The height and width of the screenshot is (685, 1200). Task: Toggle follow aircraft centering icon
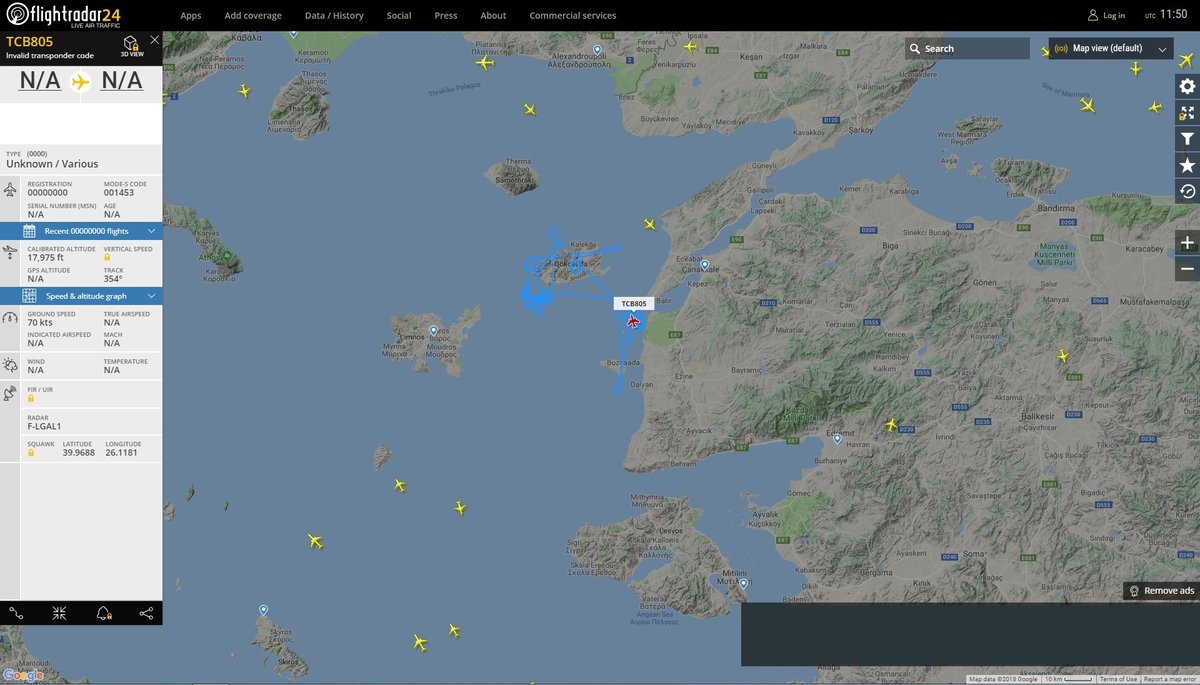click(60, 613)
